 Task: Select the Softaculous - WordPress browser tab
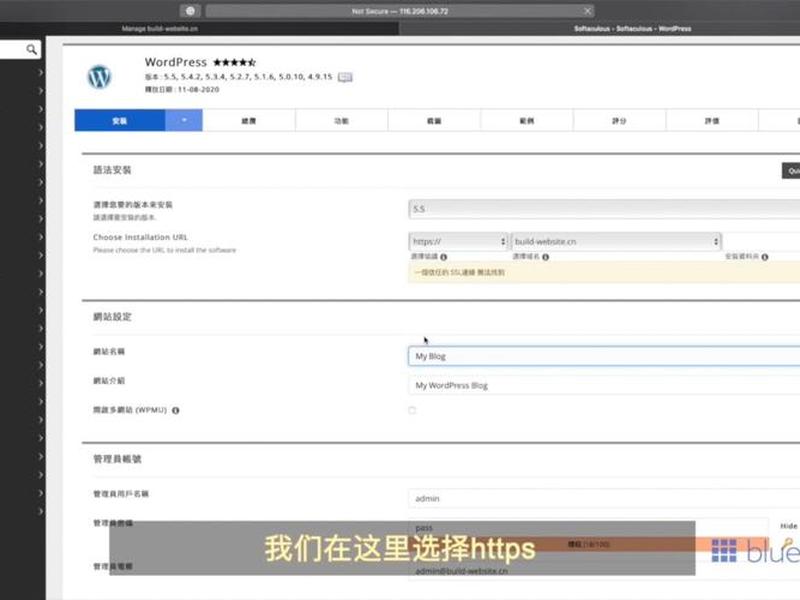tap(599, 29)
